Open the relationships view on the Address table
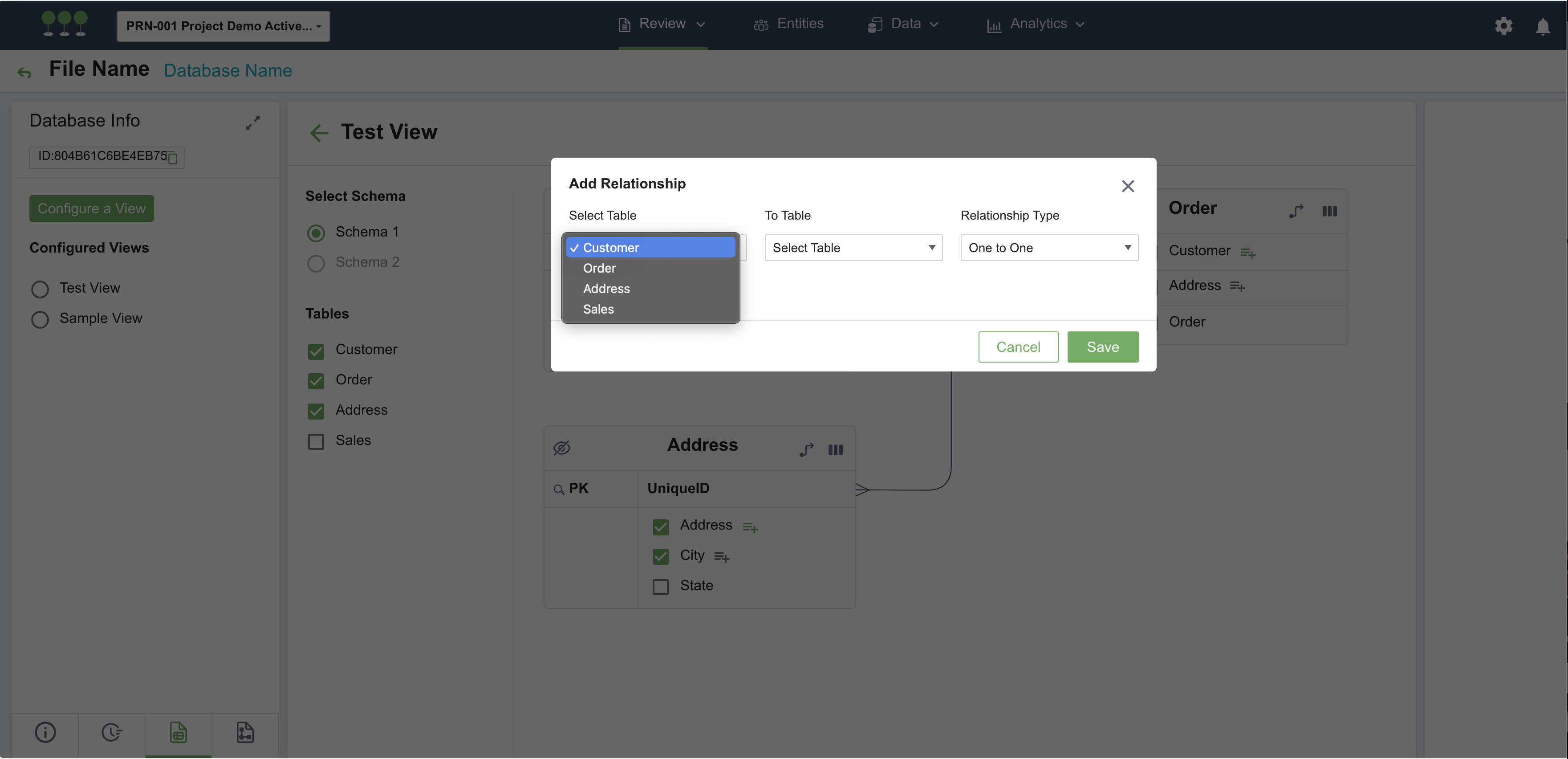 [x=806, y=449]
